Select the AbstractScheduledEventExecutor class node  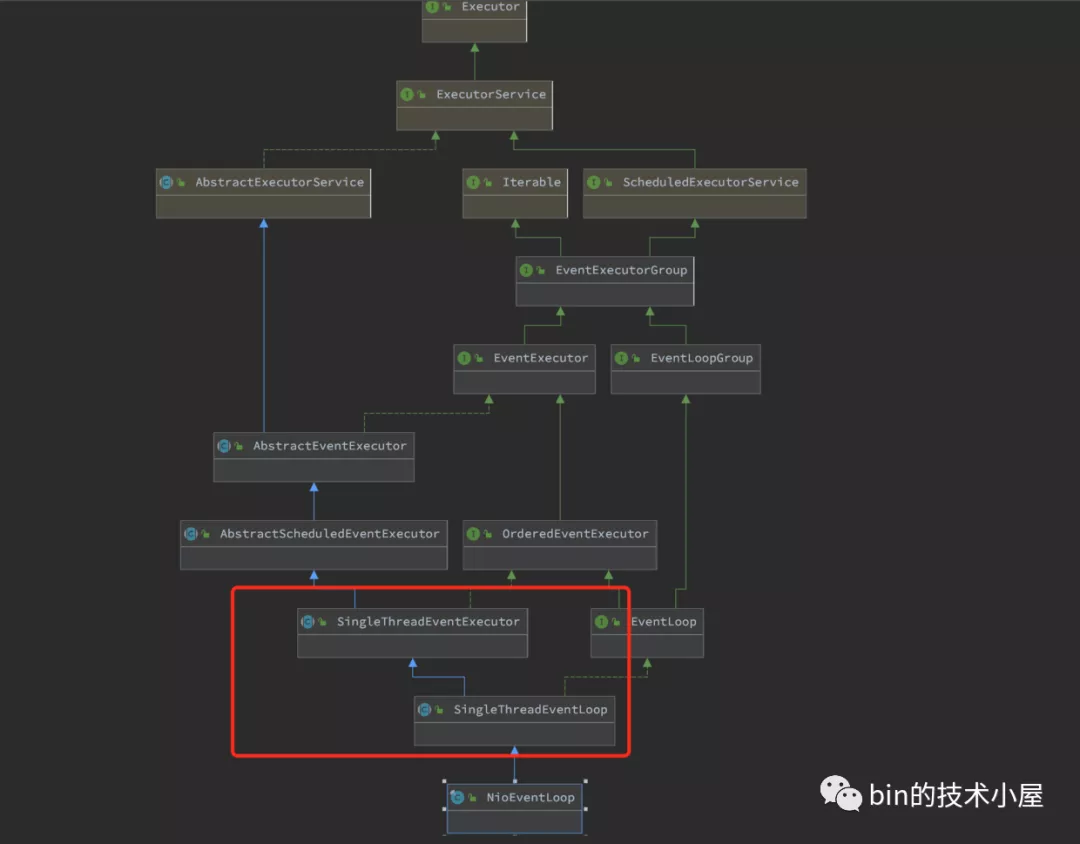tap(314, 545)
